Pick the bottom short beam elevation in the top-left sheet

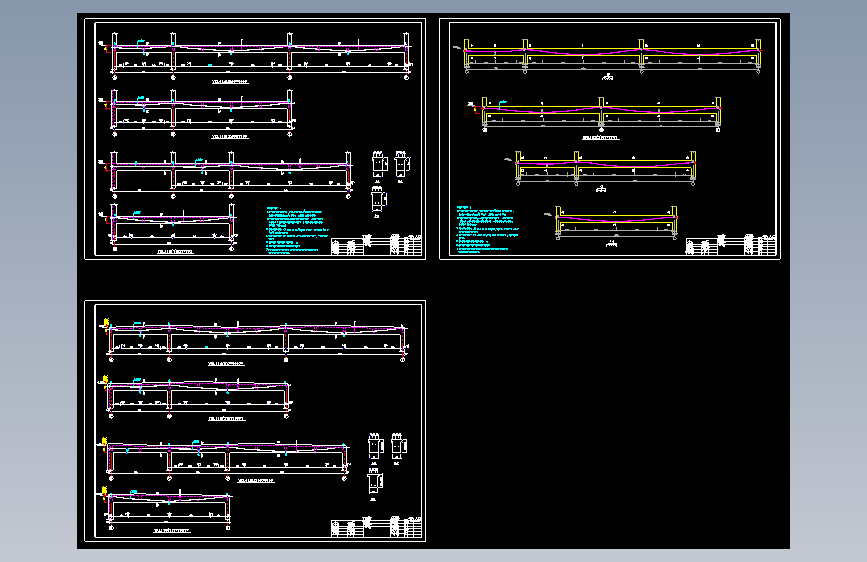[168, 227]
